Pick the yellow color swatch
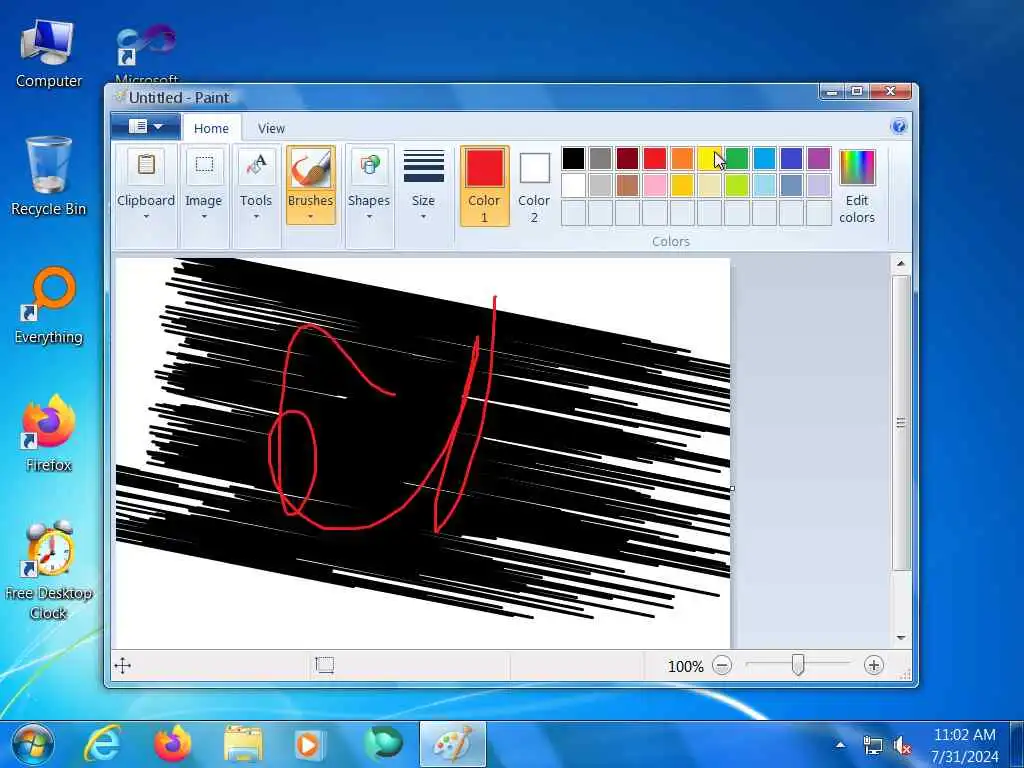Viewport: 1024px width, 768px height. [x=709, y=158]
